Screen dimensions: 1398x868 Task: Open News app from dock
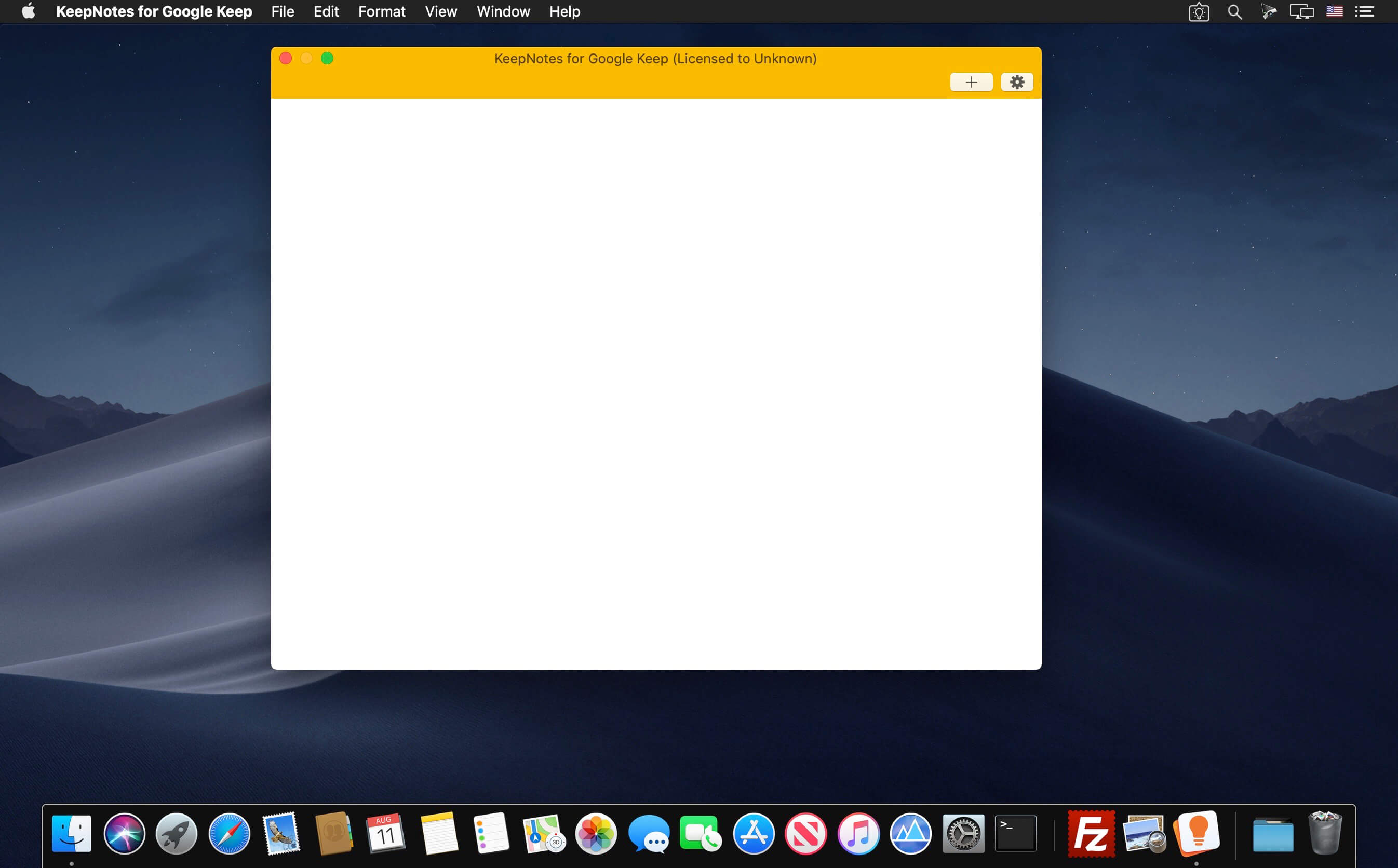(805, 833)
